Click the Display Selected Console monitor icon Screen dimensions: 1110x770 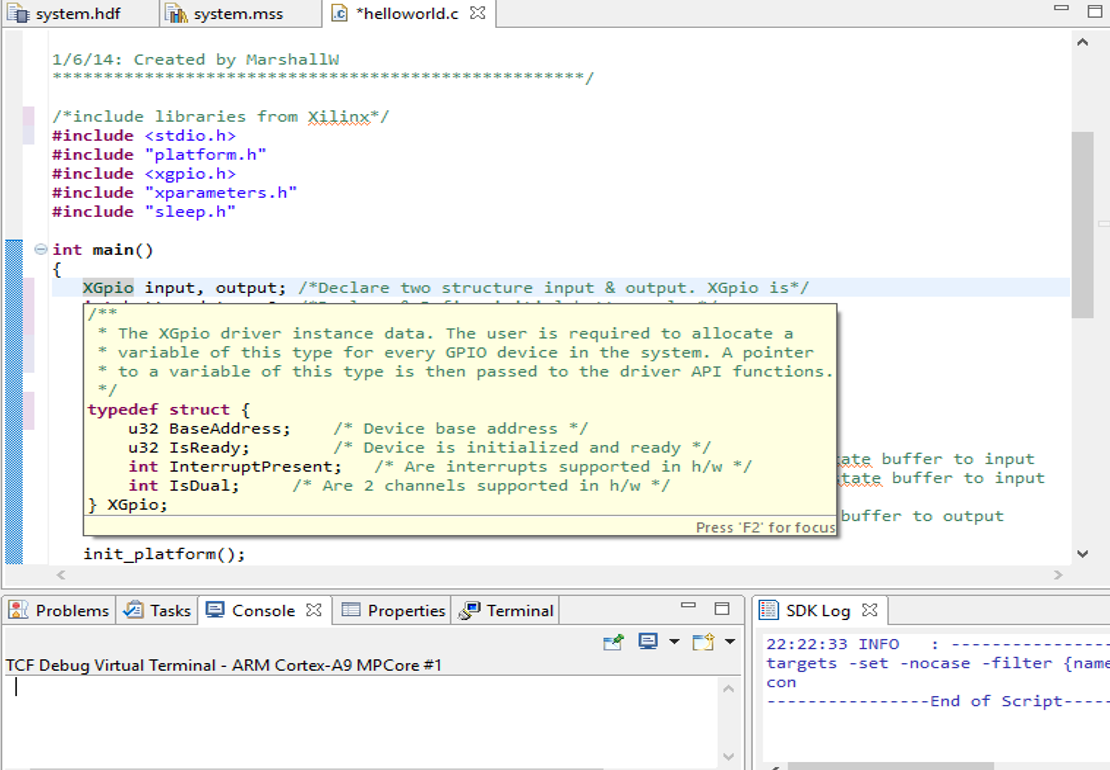tap(648, 641)
